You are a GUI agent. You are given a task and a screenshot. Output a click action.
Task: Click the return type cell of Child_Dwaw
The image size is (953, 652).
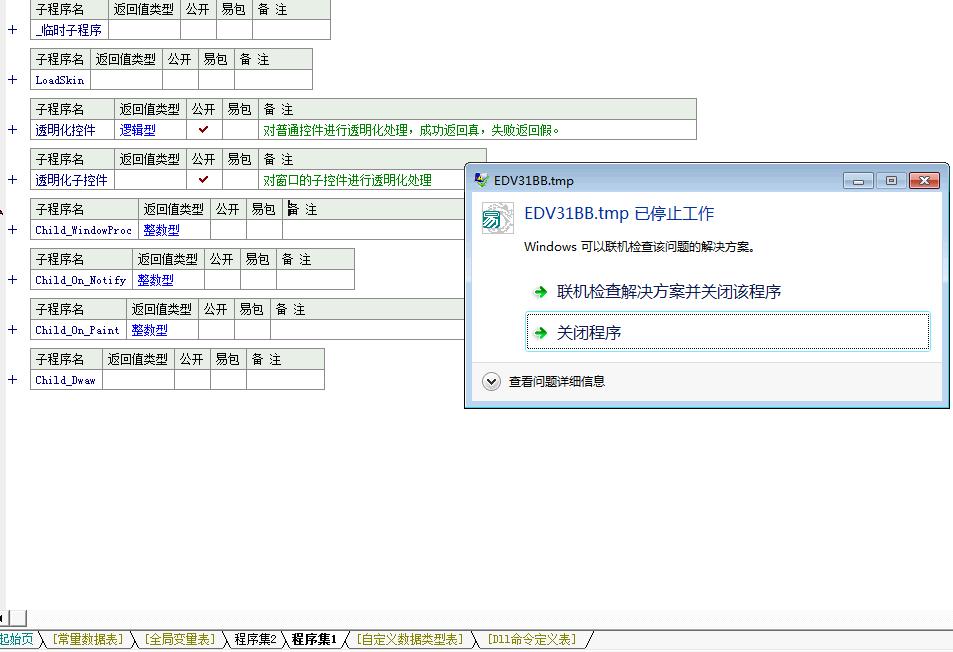(x=139, y=380)
